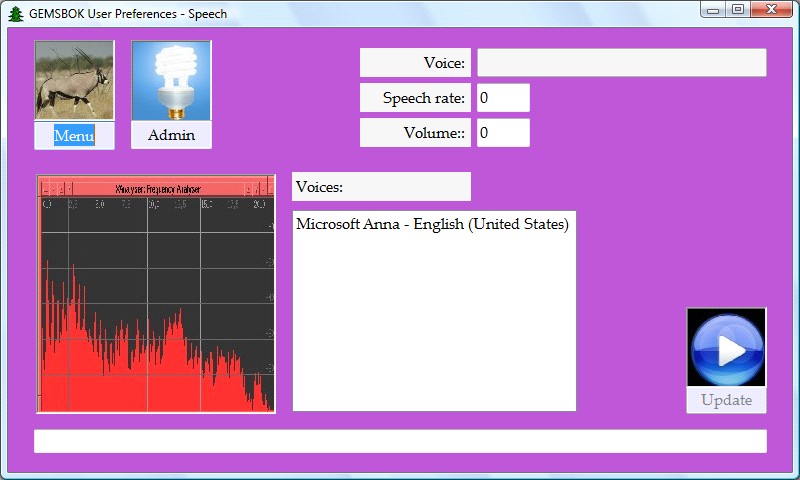
Task: Maximize the GEMSBOK User Preferences window
Action: [x=738, y=10]
